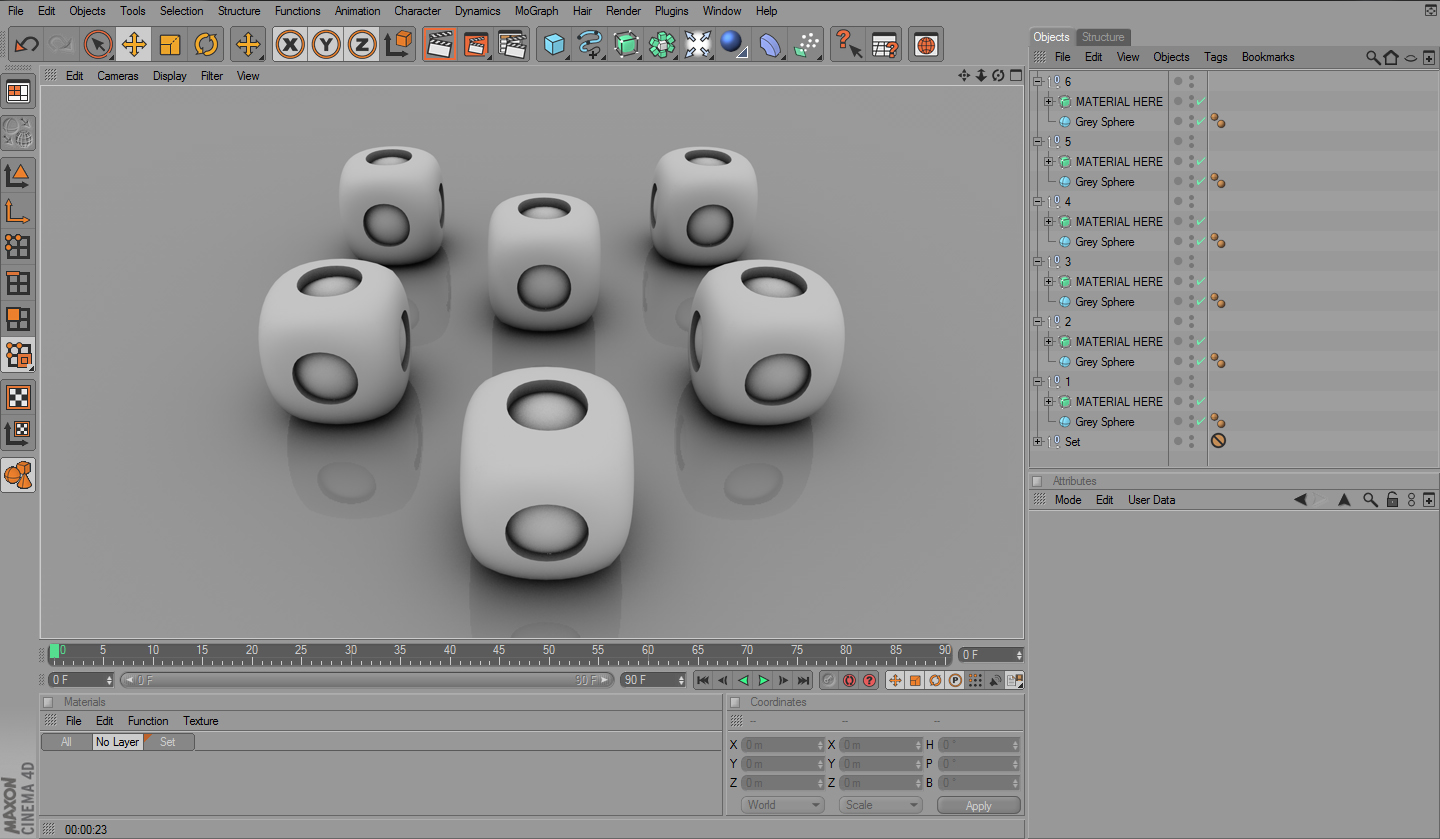Click the Render View clapperboard icon
Viewport: 1440px width, 839px height.
pyautogui.click(x=439, y=44)
